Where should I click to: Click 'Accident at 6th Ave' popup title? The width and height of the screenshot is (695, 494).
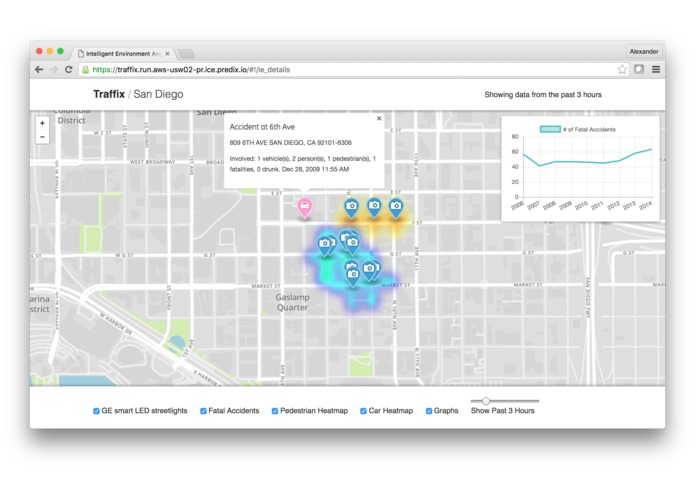tap(262, 127)
